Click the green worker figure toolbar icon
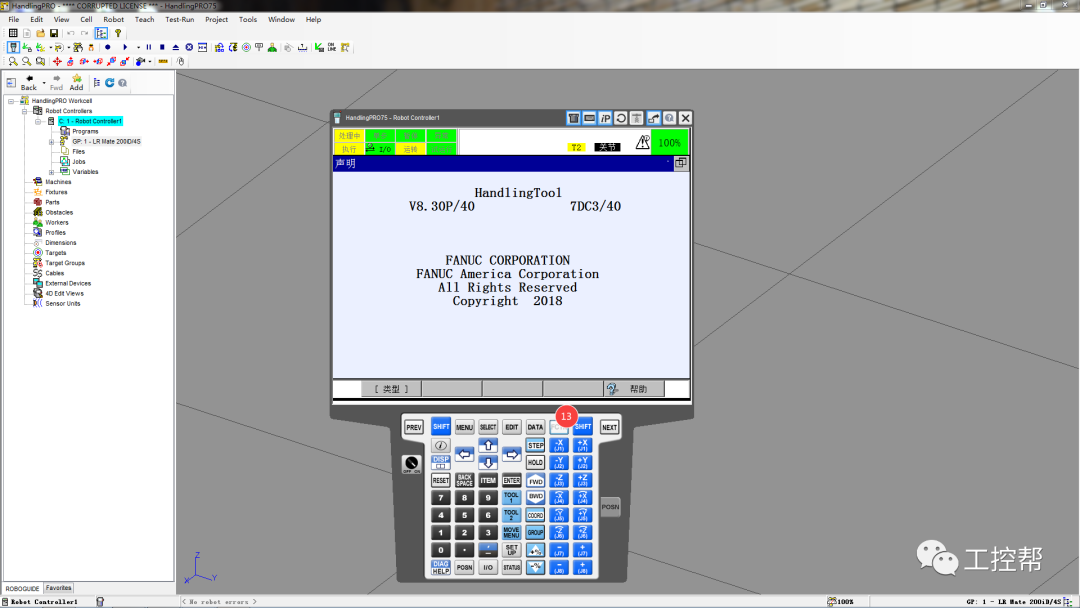 [x=273, y=48]
